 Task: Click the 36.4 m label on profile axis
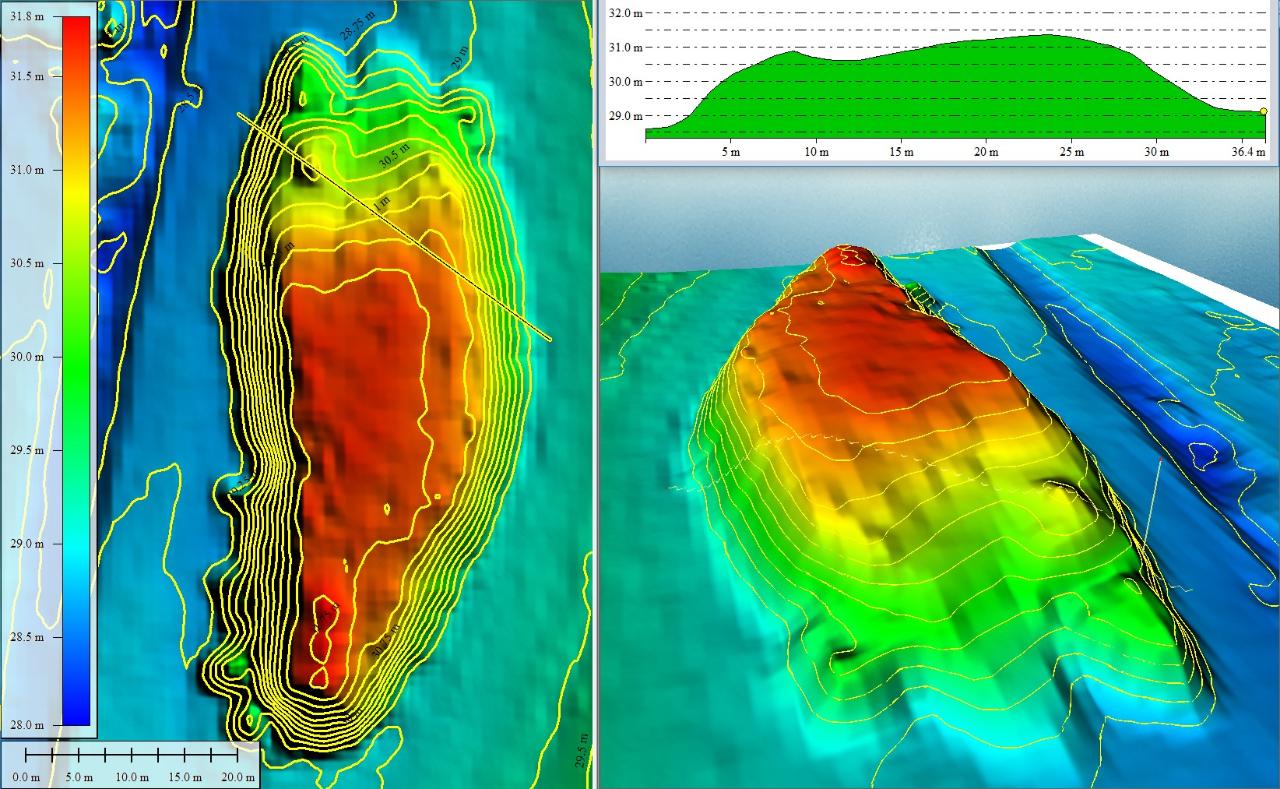(1248, 152)
